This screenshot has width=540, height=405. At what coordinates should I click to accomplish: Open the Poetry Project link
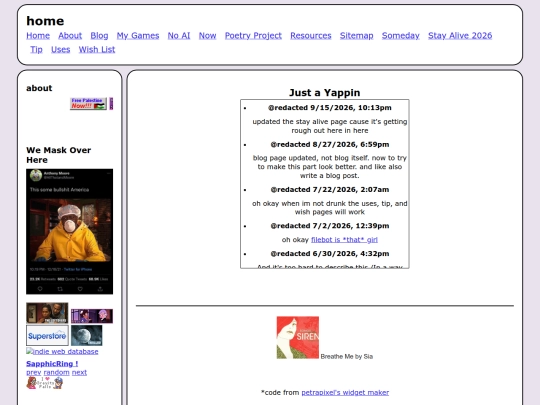click(253, 36)
